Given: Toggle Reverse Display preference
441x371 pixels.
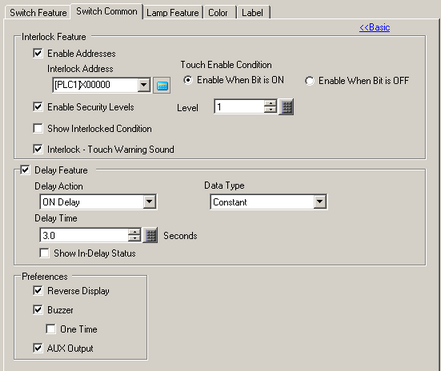Looking at the screenshot, I should pyautogui.click(x=38, y=290).
